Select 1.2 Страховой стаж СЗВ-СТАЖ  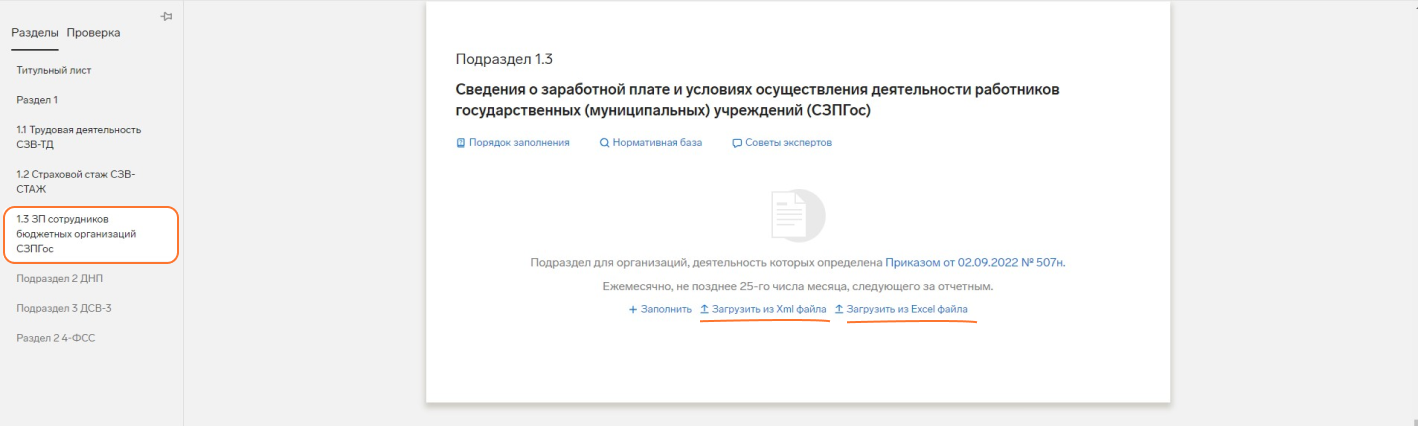(75, 181)
